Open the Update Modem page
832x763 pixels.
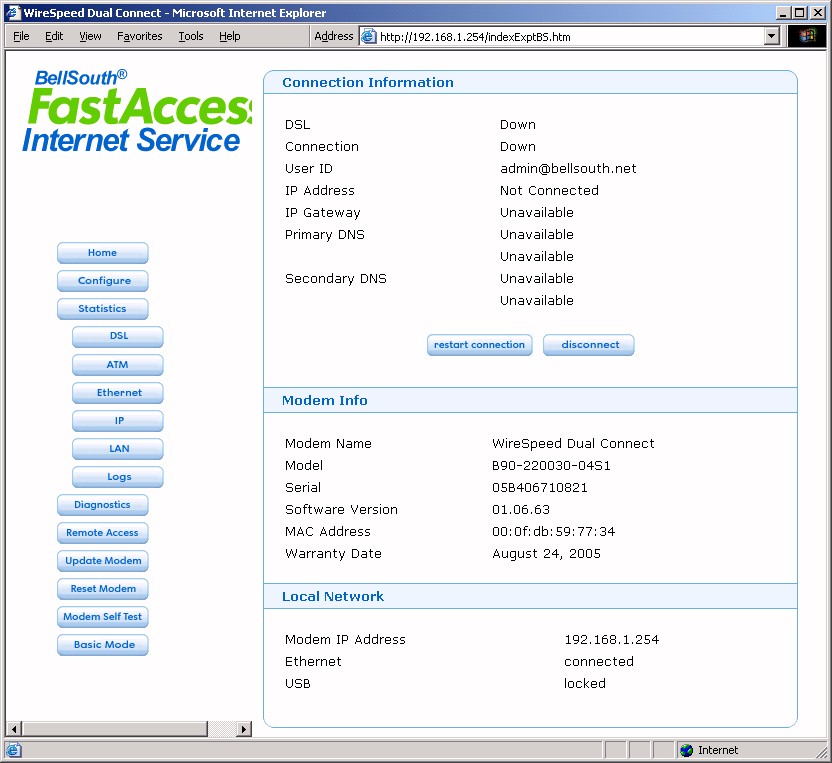[x=102, y=561]
